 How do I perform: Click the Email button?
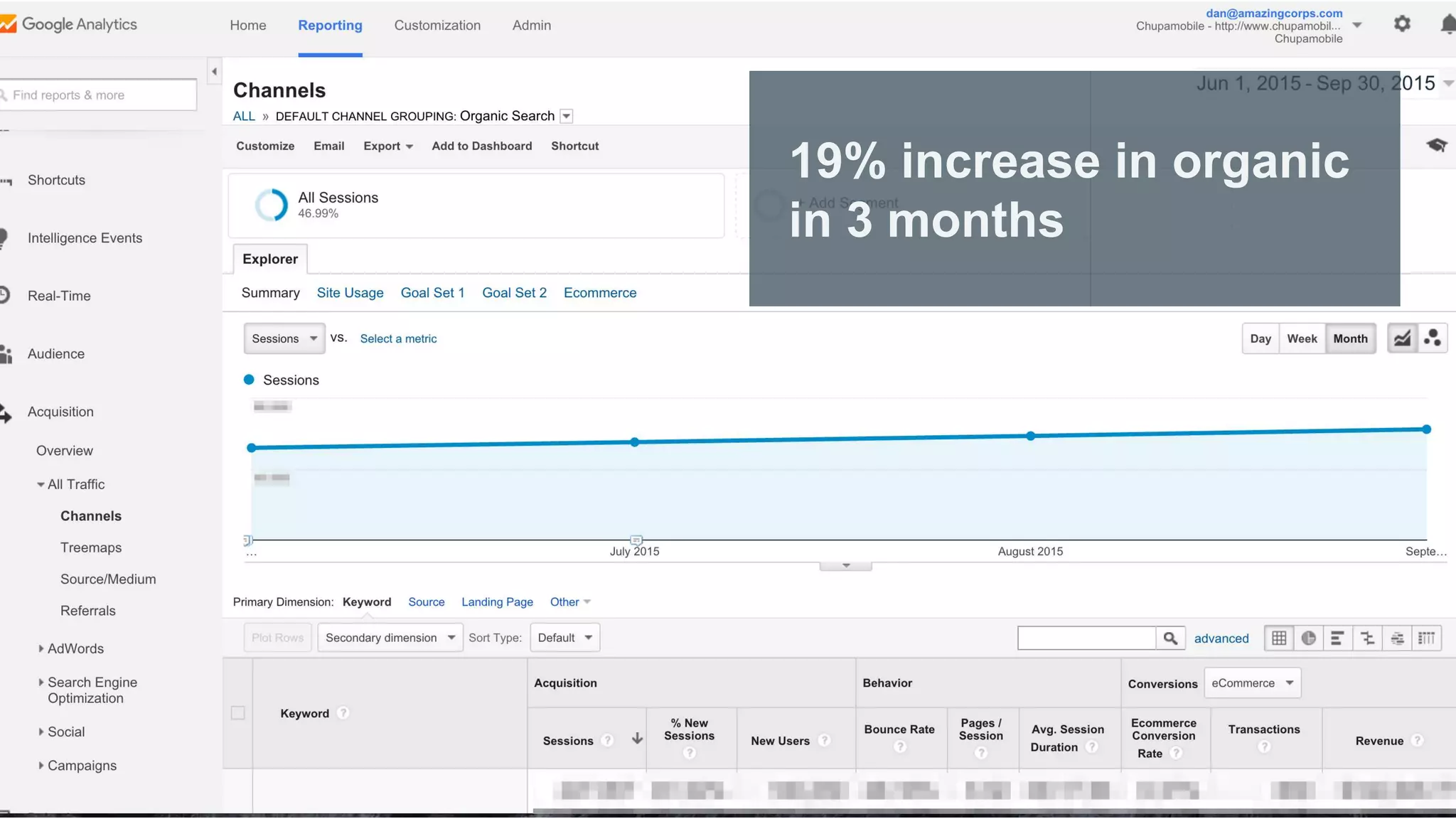coord(329,146)
